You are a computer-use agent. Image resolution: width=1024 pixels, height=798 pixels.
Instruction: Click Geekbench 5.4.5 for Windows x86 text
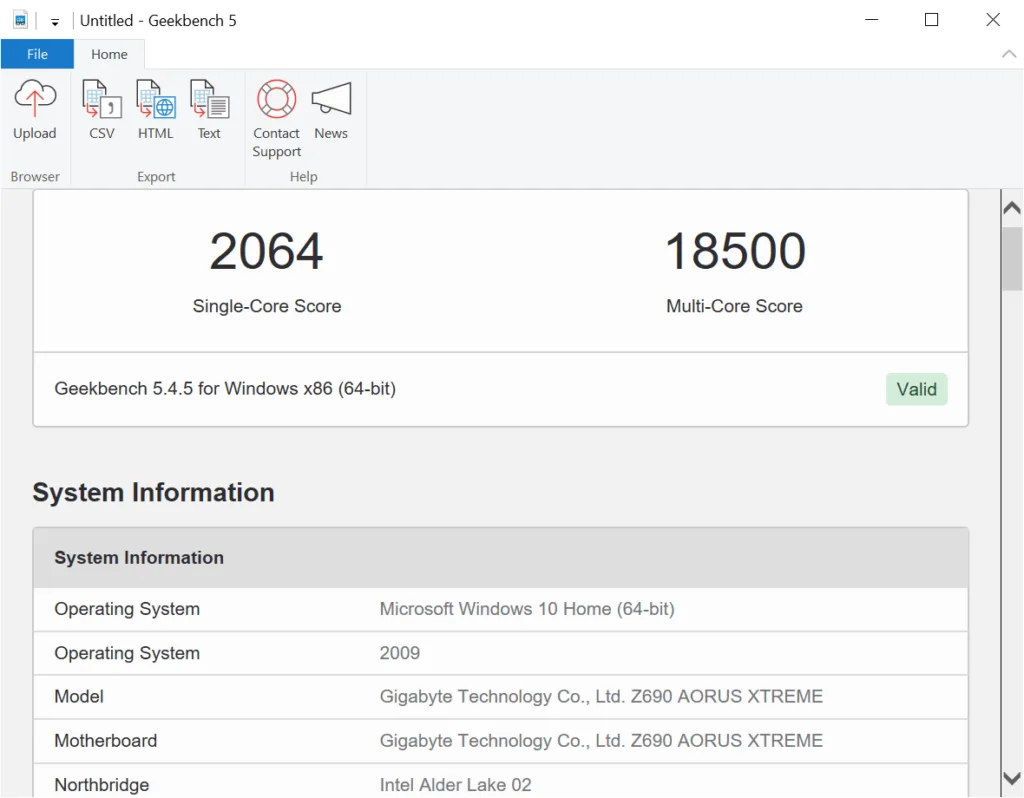pyautogui.click(x=225, y=389)
